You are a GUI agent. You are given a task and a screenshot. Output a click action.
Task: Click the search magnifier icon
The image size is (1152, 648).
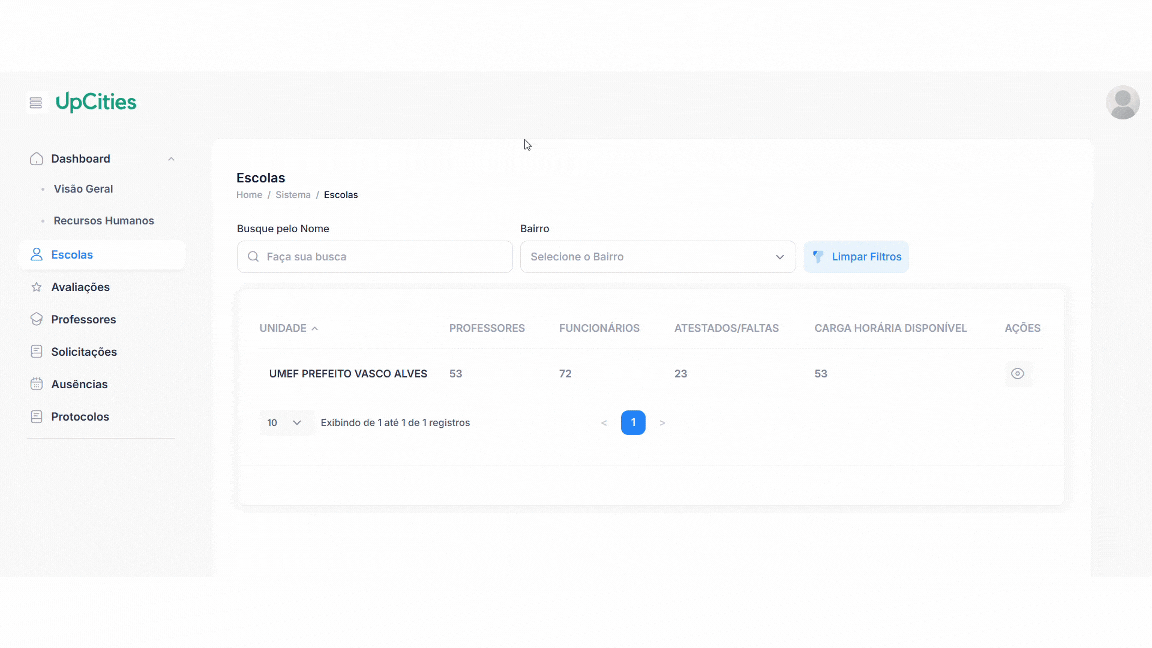point(253,256)
